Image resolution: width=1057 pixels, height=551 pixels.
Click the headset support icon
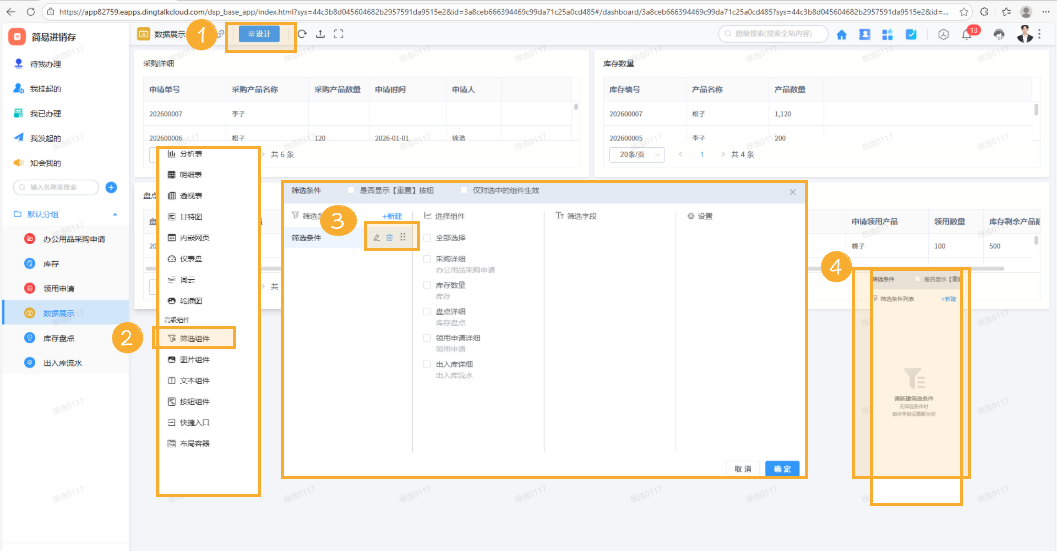pyautogui.click(x=999, y=34)
